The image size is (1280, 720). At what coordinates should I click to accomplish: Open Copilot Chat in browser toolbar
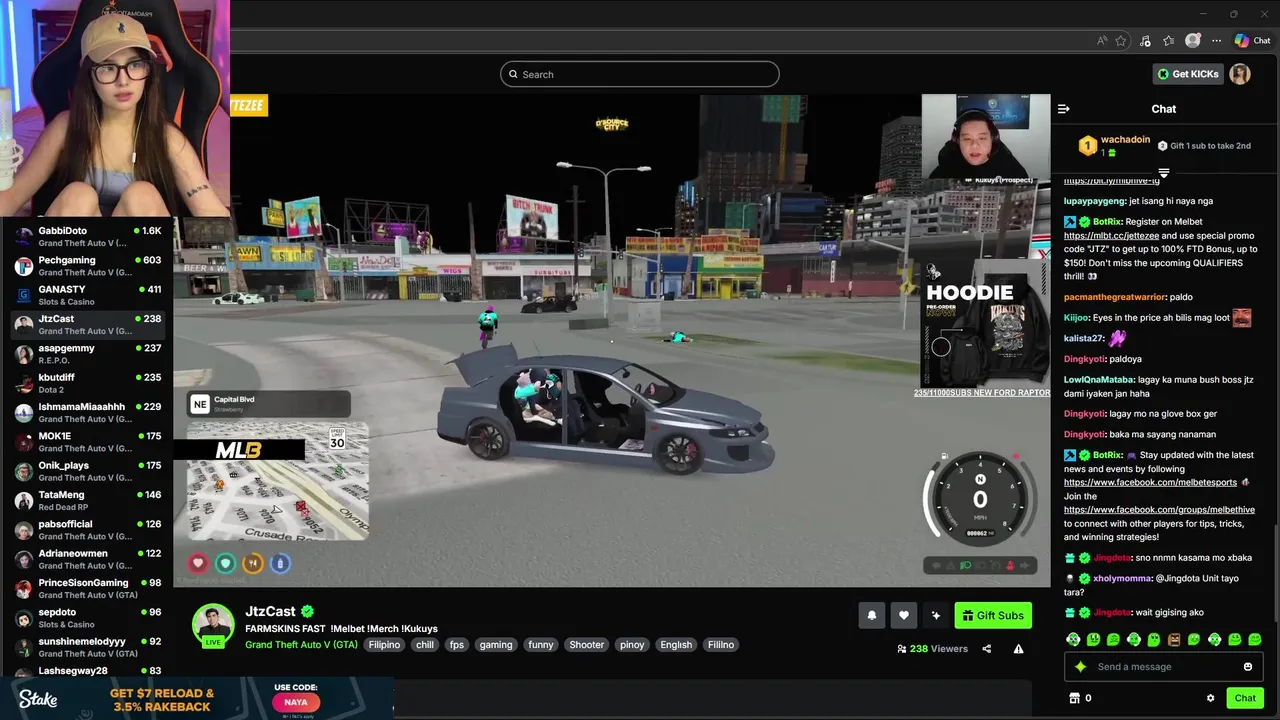[1252, 41]
